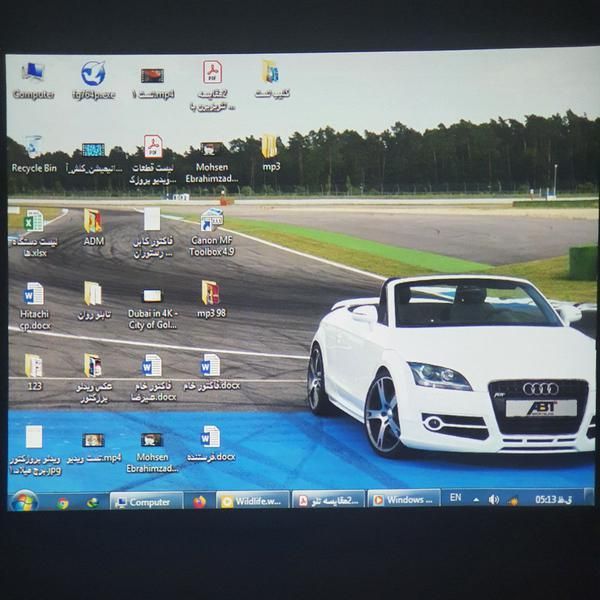Open the EN language selector in the taskbar
Screen dimensions: 600x600
pos(455,498)
